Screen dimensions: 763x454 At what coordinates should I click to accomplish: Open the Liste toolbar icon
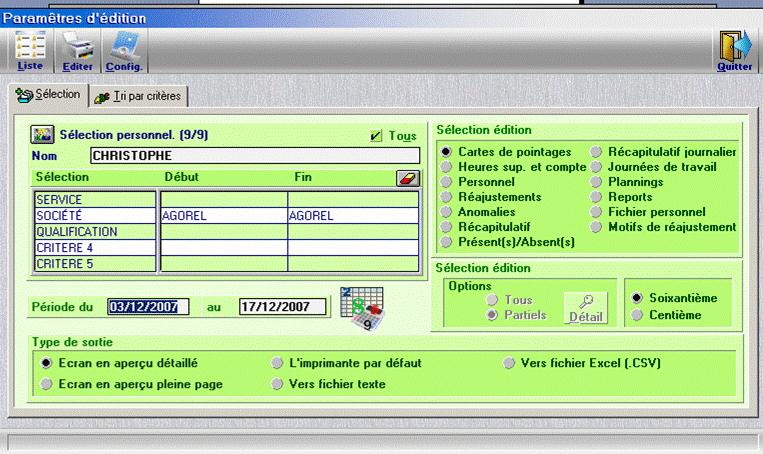(30, 51)
